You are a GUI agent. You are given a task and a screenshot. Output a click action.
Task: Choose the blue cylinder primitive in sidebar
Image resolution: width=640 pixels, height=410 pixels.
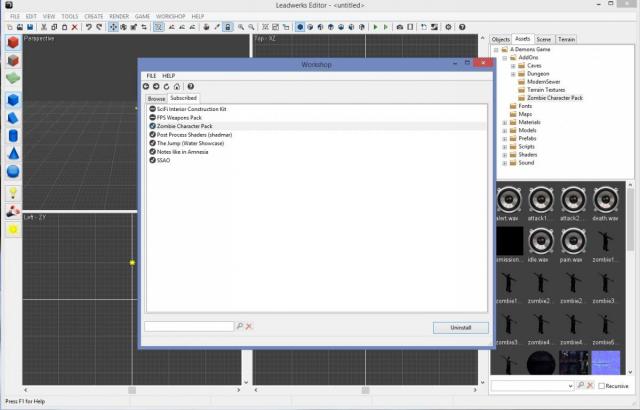13,135
